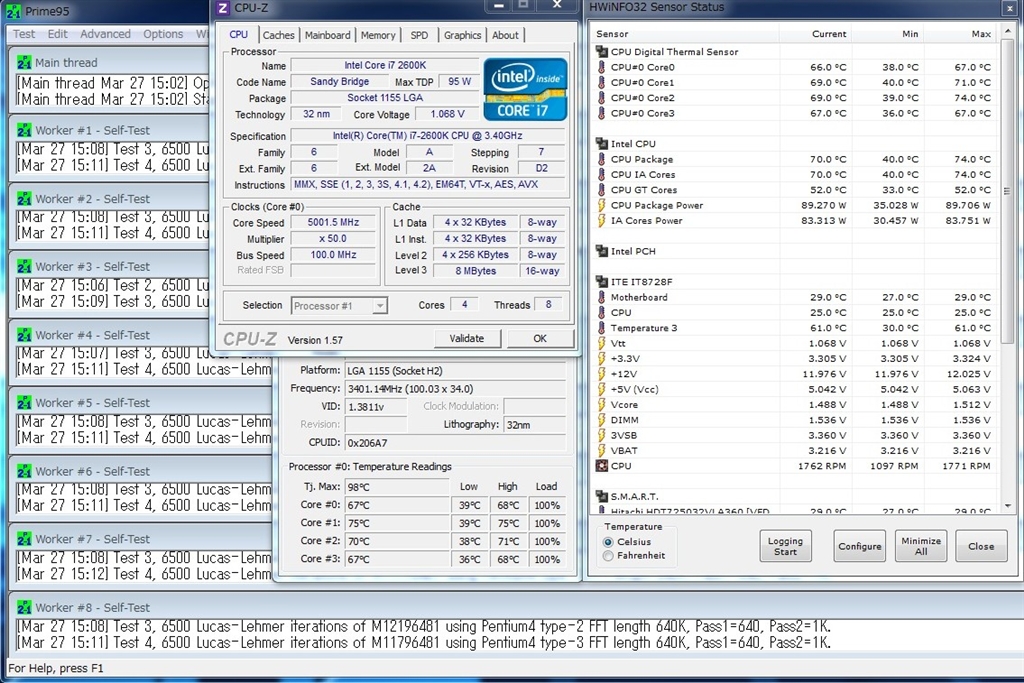Open the Advanced menu in Prime95
1024x683 pixels.
point(105,34)
